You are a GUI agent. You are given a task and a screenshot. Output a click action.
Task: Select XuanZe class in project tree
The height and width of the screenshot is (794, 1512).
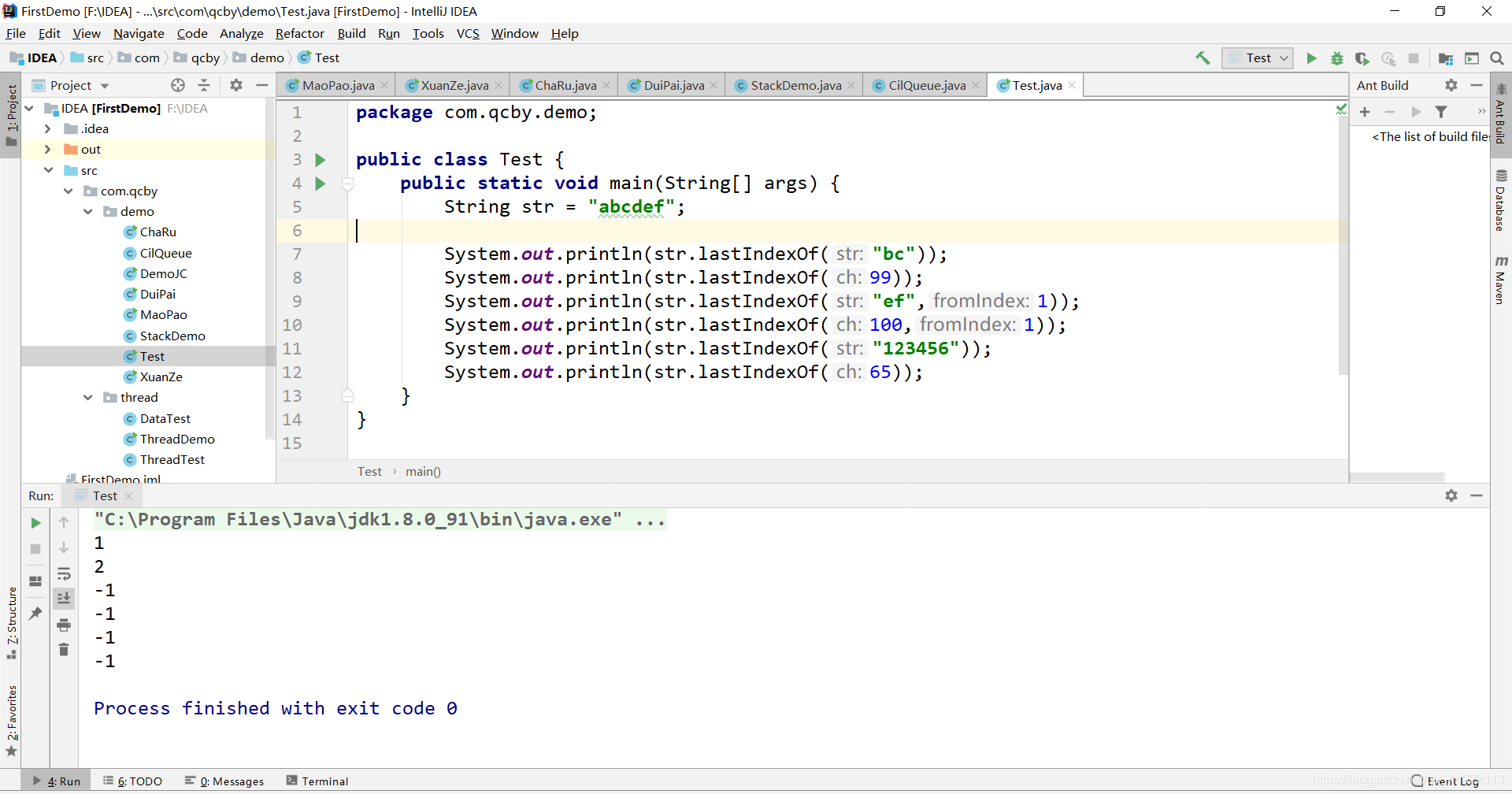pos(161,377)
